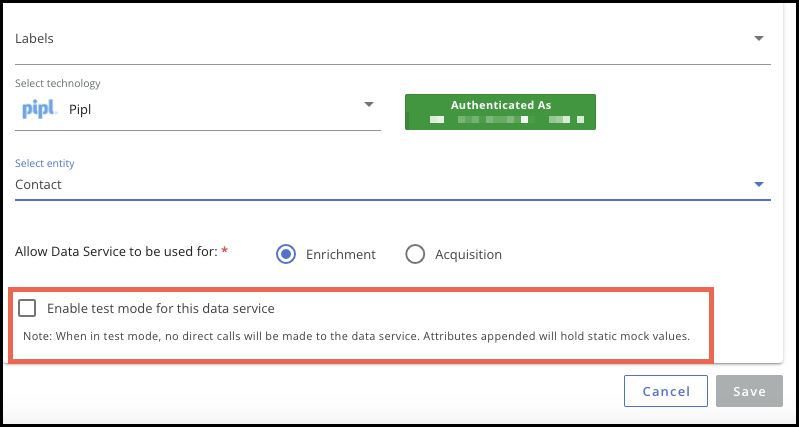Click the Allow Data Service label
This screenshot has width=799, height=427.
coord(117,252)
